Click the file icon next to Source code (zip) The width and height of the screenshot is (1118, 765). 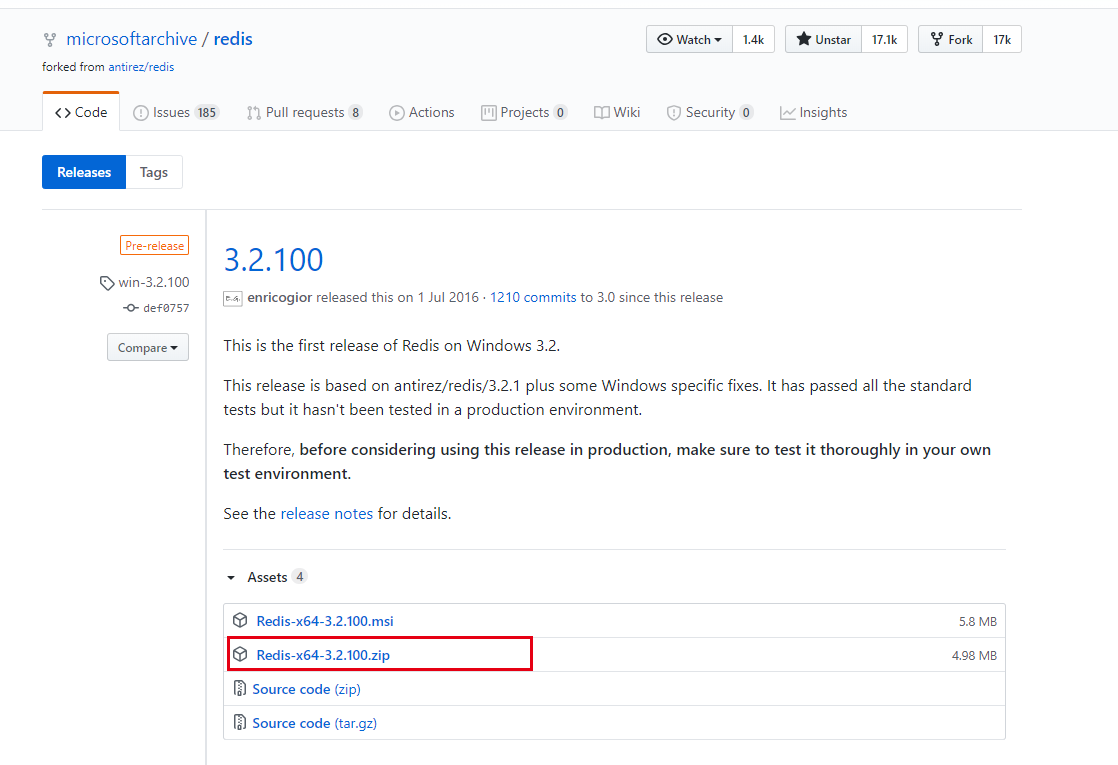(x=240, y=689)
